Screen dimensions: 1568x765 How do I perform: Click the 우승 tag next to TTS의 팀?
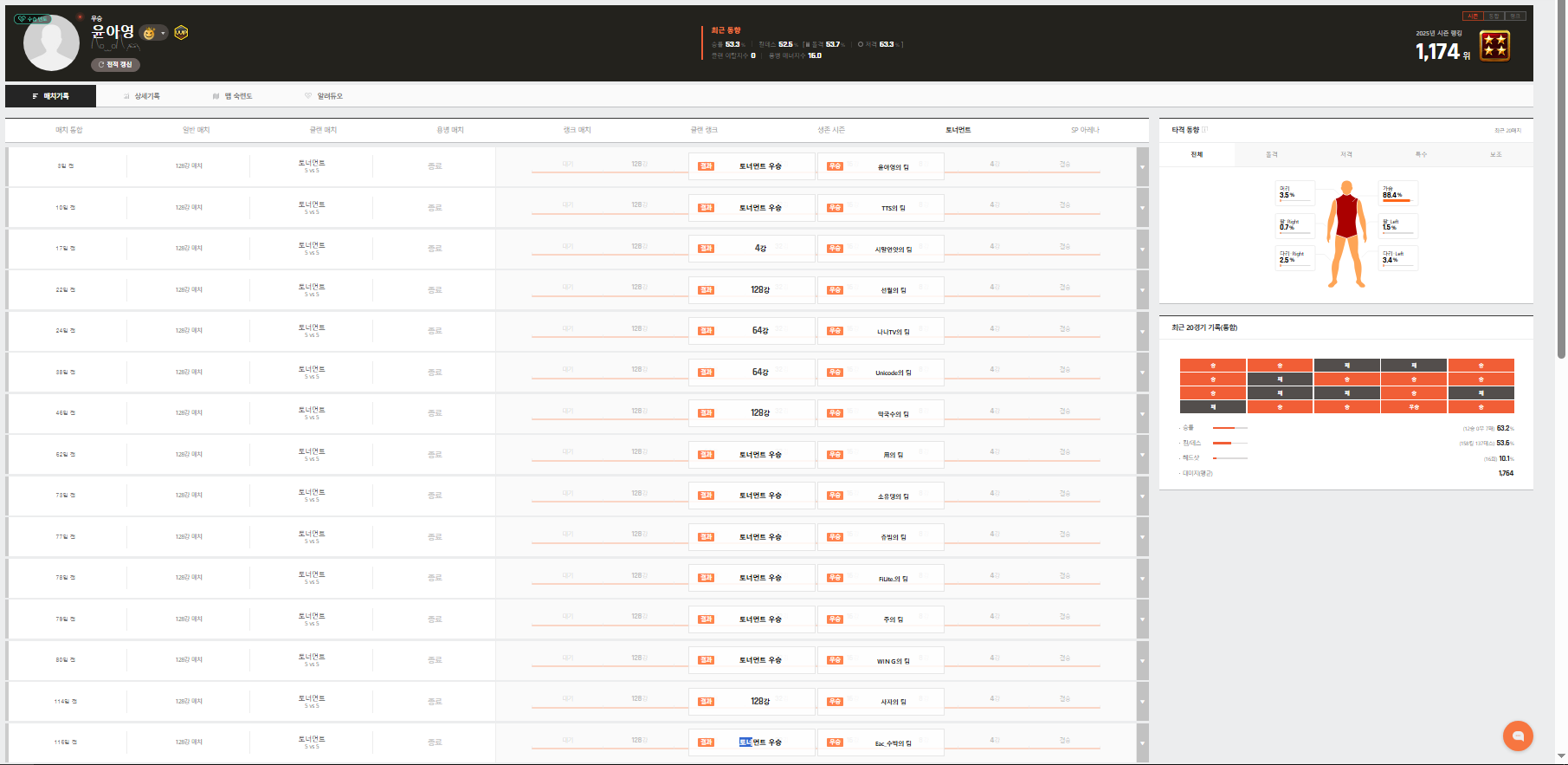pos(835,208)
